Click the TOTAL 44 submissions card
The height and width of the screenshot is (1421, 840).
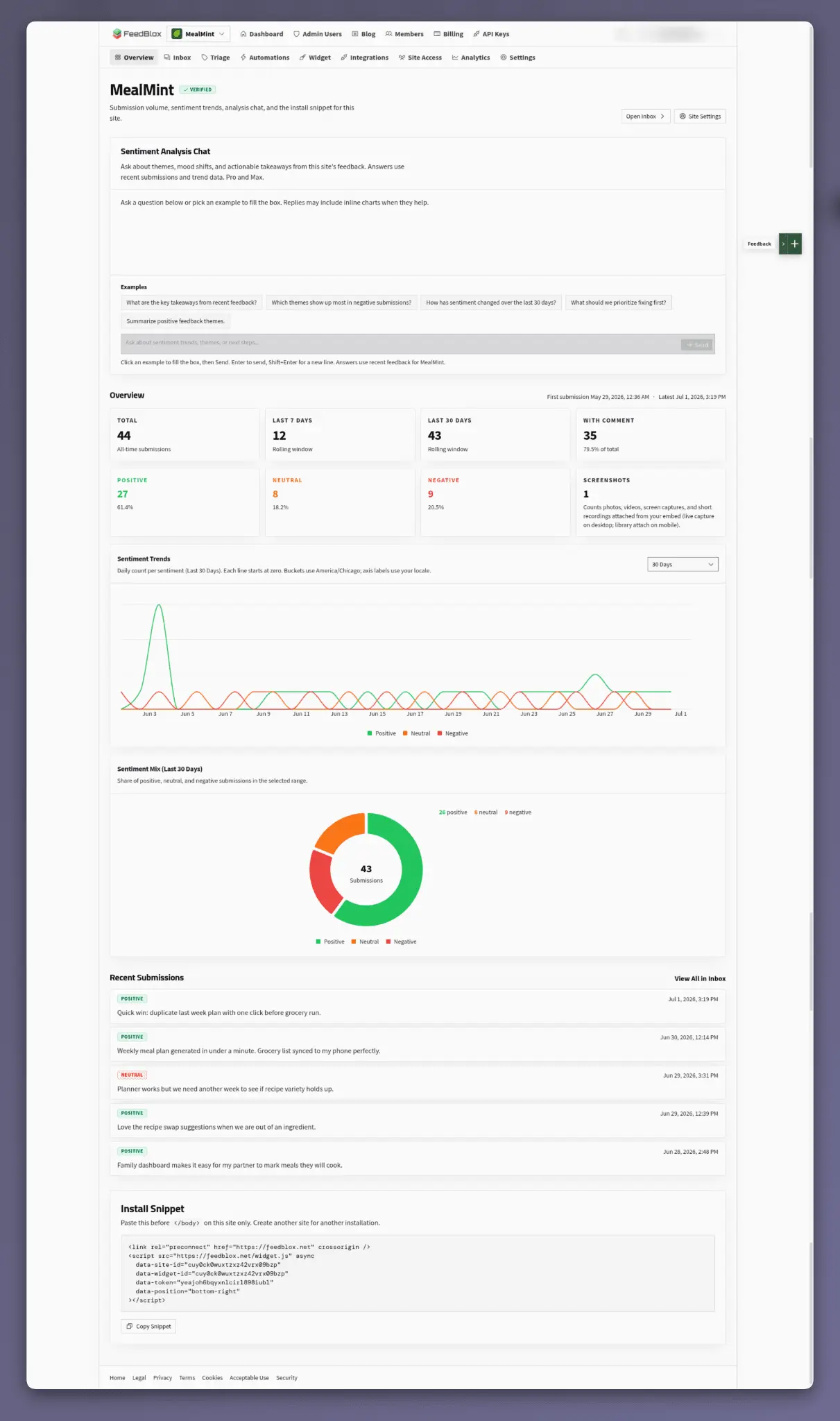pos(185,434)
